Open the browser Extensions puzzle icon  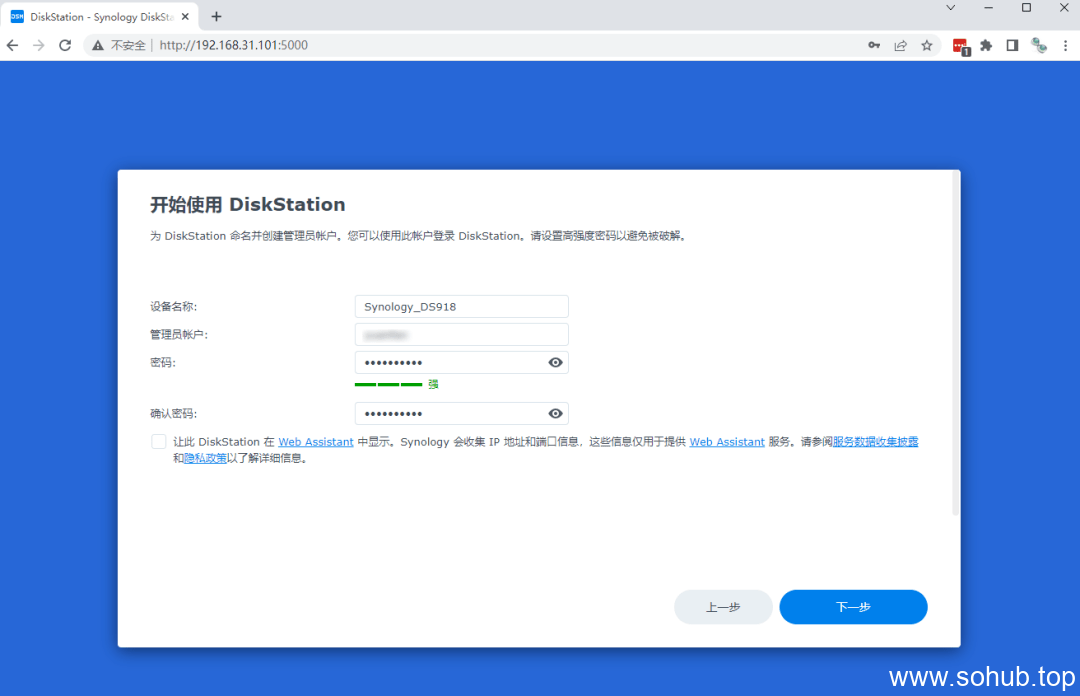[x=986, y=45]
